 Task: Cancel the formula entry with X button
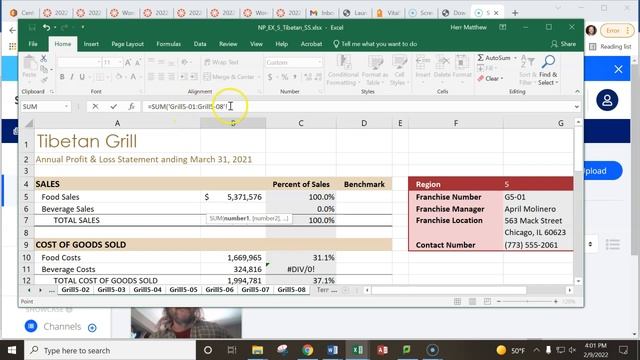pos(95,107)
